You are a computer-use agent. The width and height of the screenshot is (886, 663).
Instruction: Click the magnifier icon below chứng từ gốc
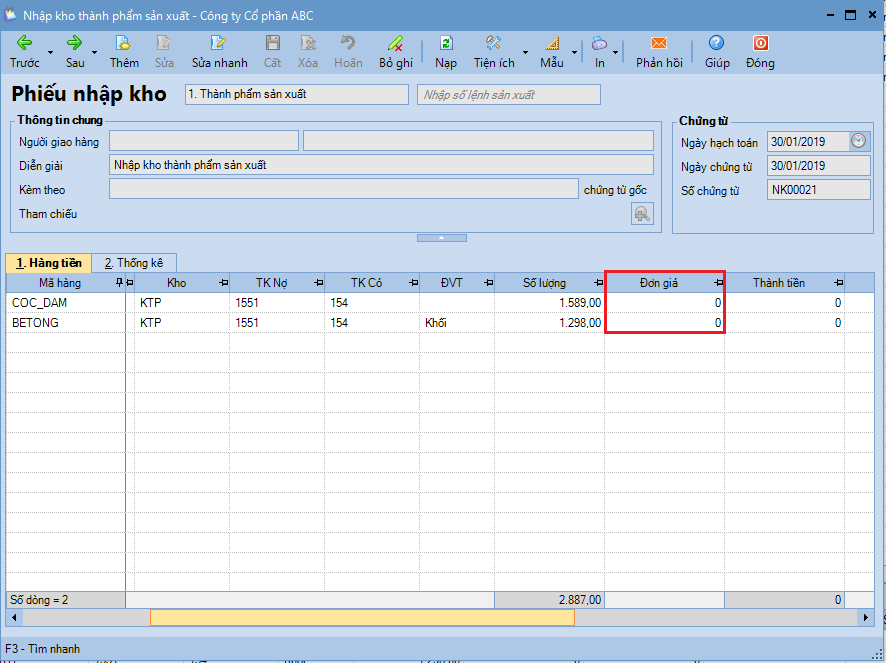(x=643, y=213)
